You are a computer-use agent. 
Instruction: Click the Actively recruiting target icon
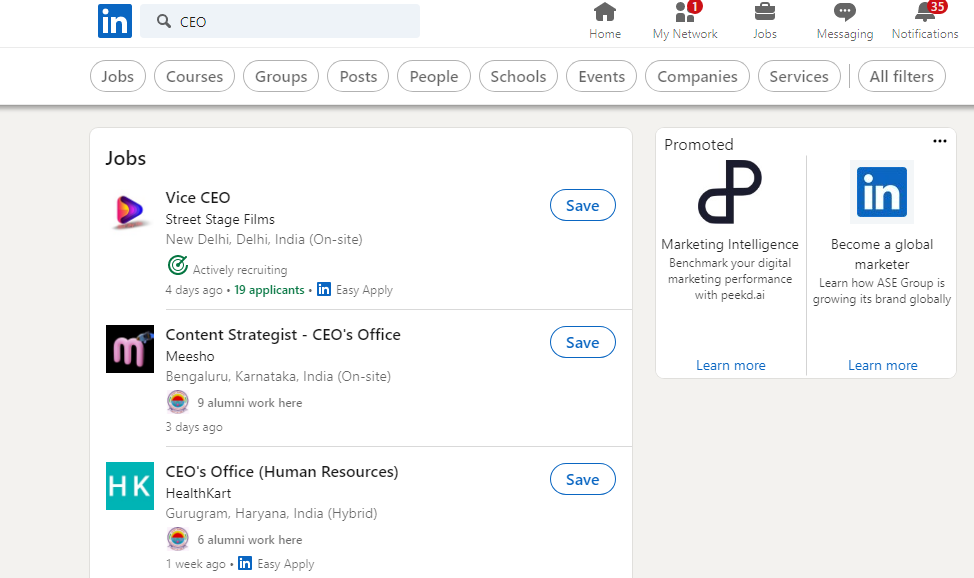click(178, 265)
